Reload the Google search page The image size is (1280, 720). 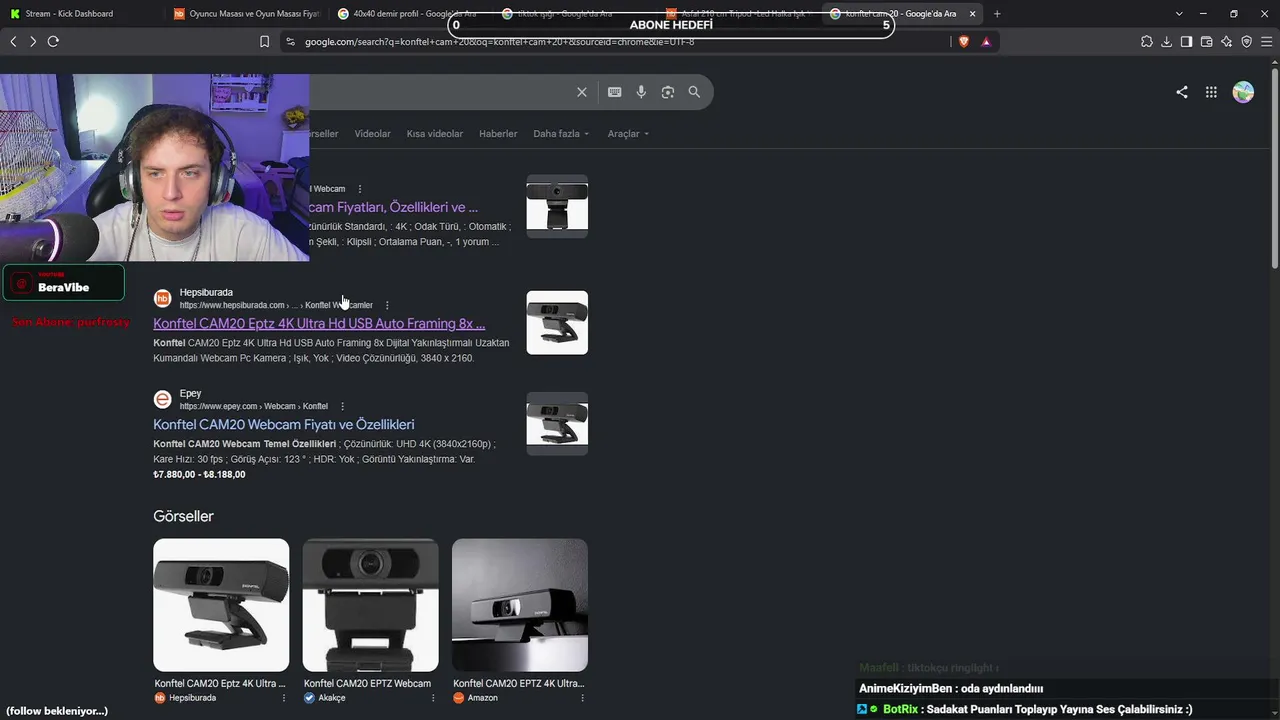point(53,41)
